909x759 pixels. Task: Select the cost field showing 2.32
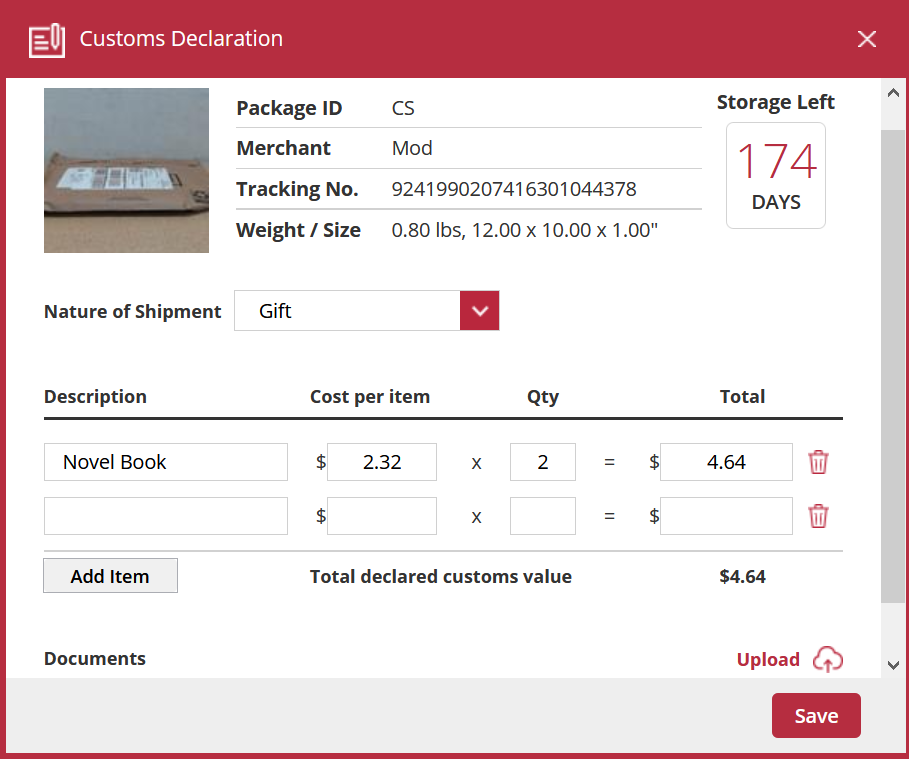(x=381, y=462)
